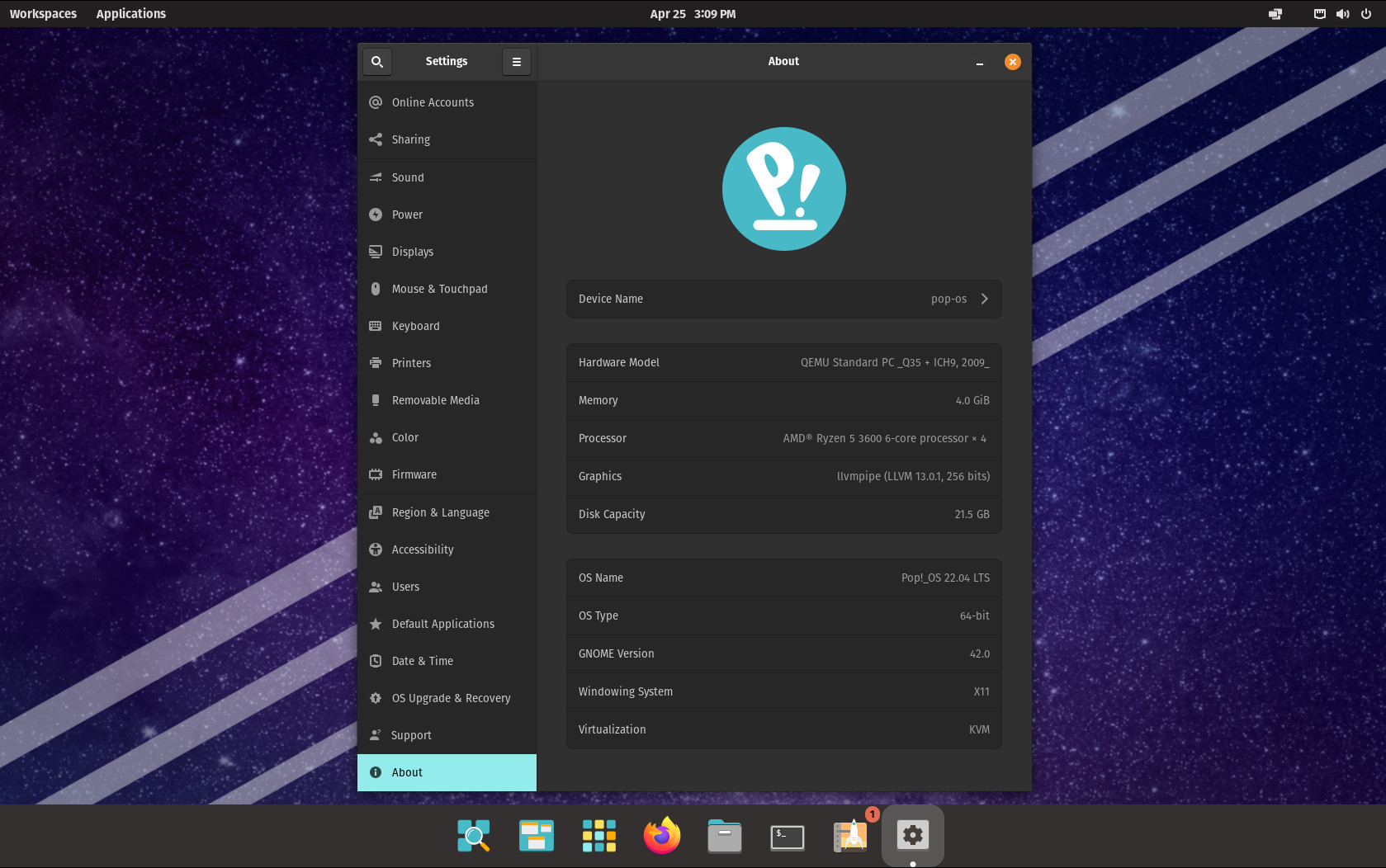Open the Workspaces overview
The height and width of the screenshot is (868, 1386).
point(43,13)
